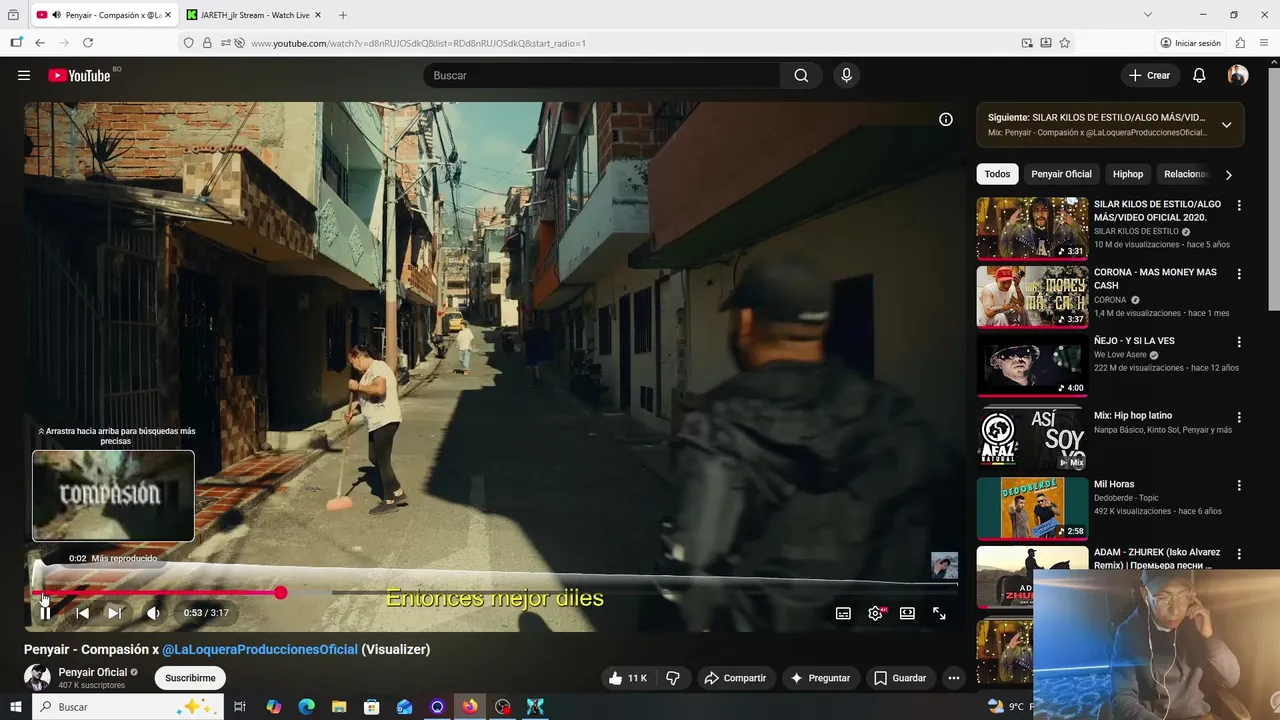The width and height of the screenshot is (1280, 720).
Task: Open File Explorer from taskbar
Action: pos(339,706)
